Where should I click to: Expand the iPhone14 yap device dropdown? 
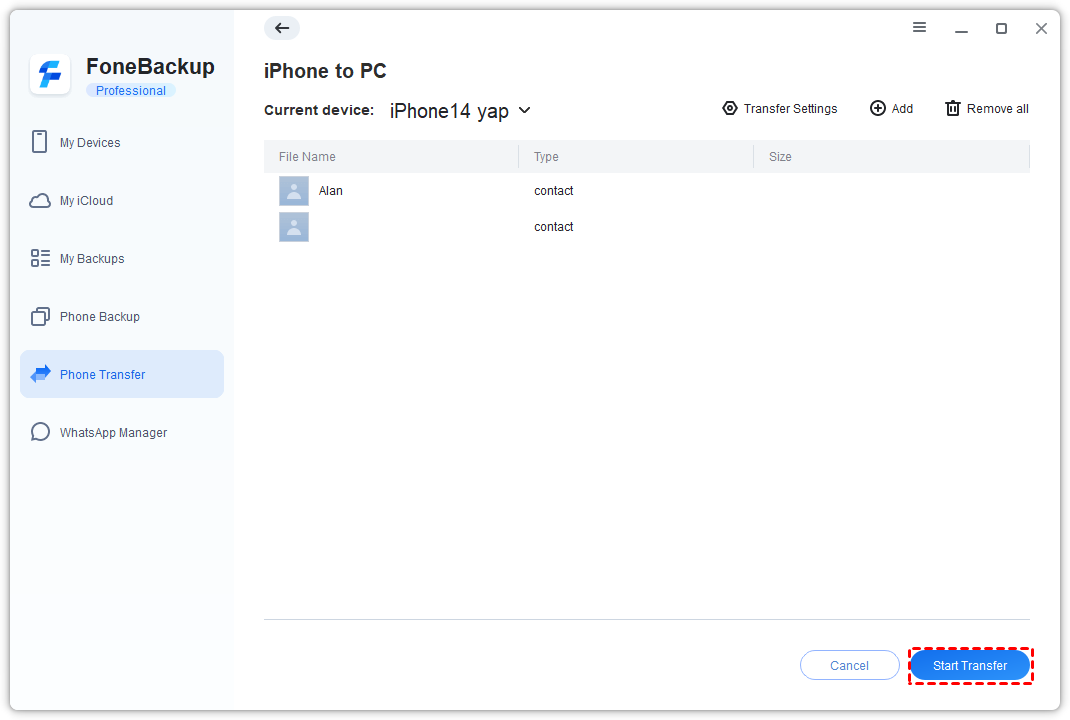524,110
